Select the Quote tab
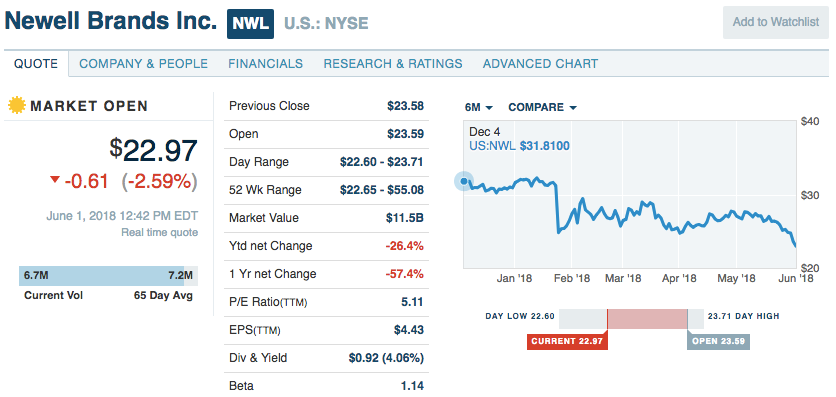Image resolution: width=836 pixels, height=397 pixels. pyautogui.click(x=36, y=64)
